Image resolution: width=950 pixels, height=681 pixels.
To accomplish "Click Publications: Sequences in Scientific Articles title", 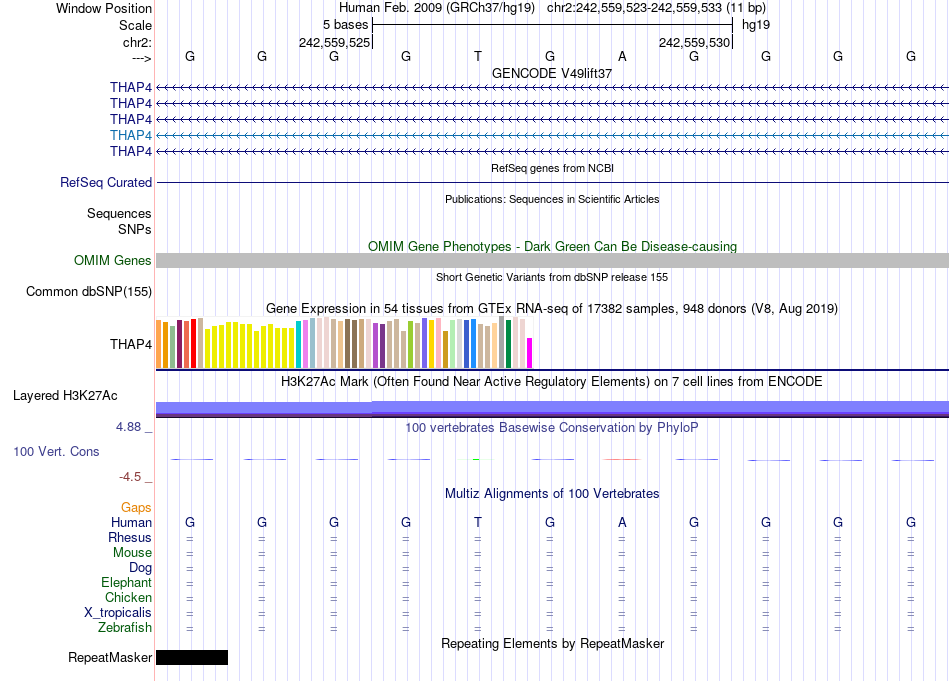I will (552, 199).
